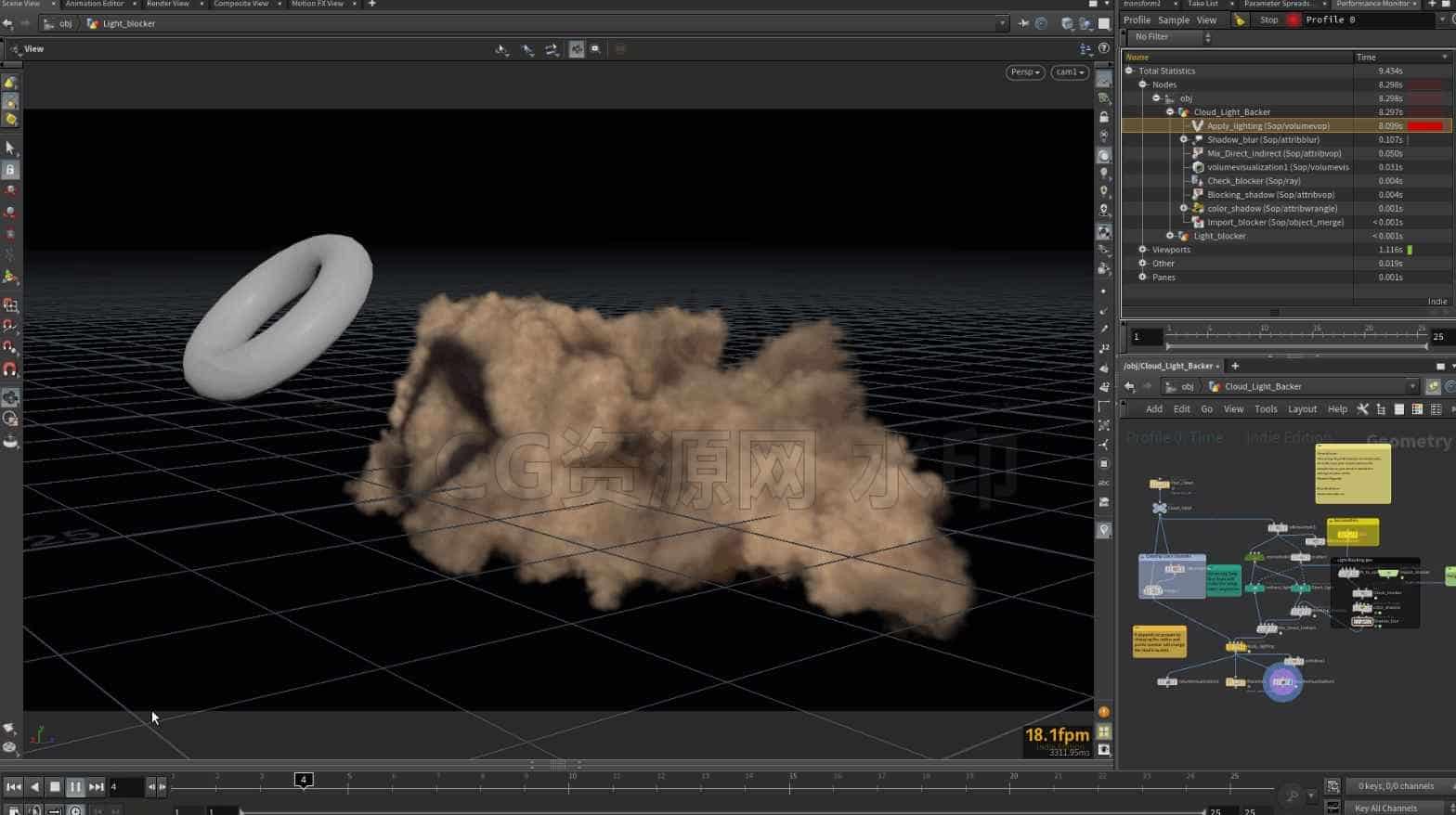1456x815 pixels.
Task: Open the performance monitor clear broom icon
Action: pos(1239,19)
